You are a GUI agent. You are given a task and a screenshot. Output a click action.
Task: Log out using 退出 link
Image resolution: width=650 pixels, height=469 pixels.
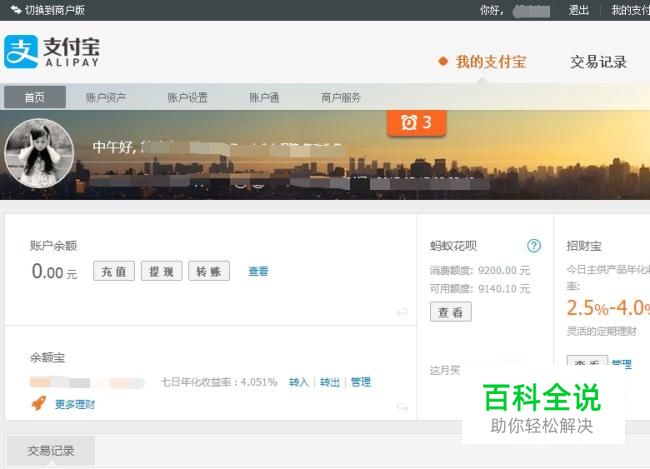coord(578,10)
